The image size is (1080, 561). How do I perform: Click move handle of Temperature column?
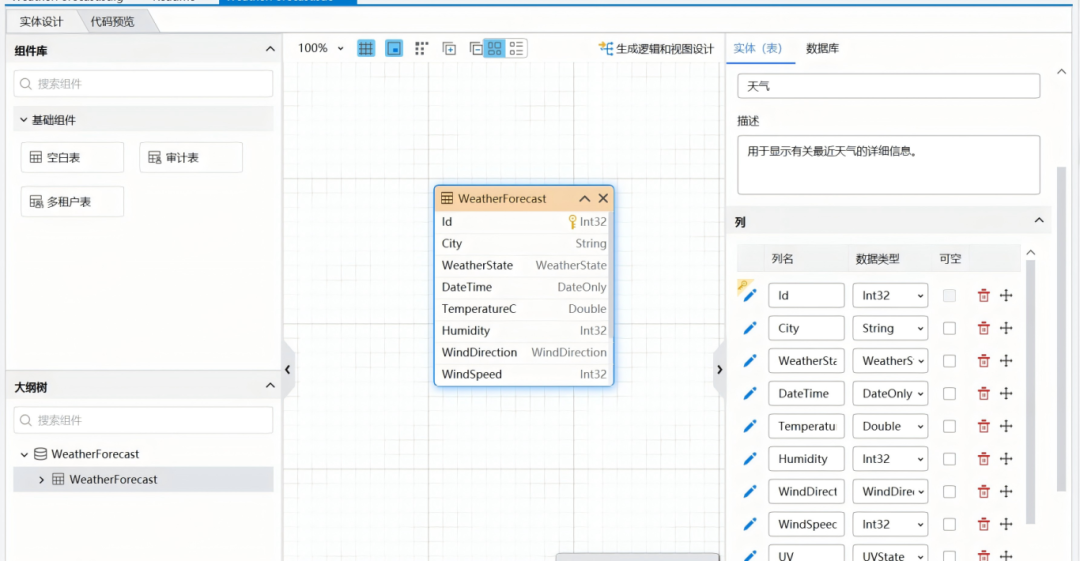1006,426
